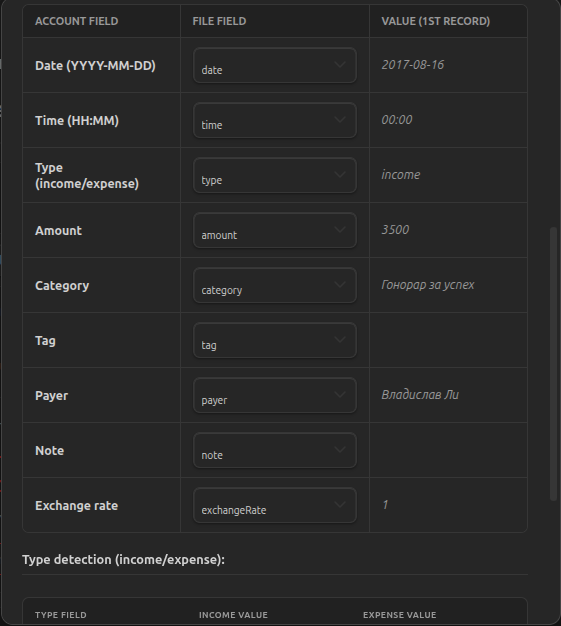This screenshot has width=561, height=626.
Task: Click the 'Type (income/expense)' account field label
Action: [x=87, y=176]
